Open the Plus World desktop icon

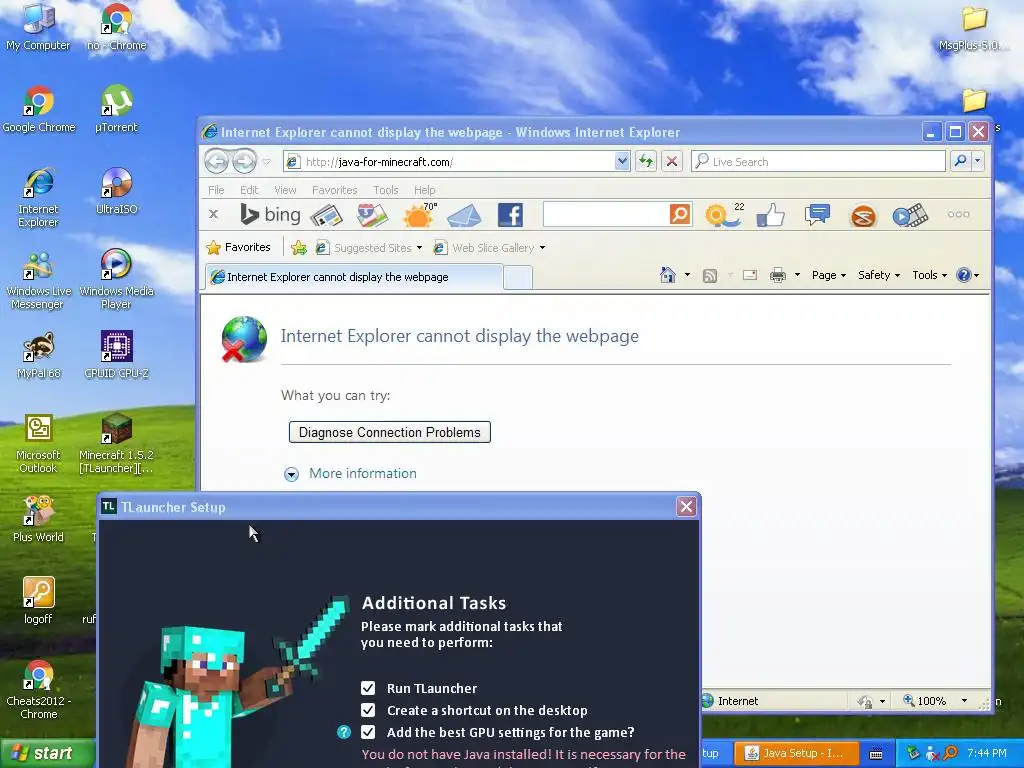pyautogui.click(x=38, y=520)
